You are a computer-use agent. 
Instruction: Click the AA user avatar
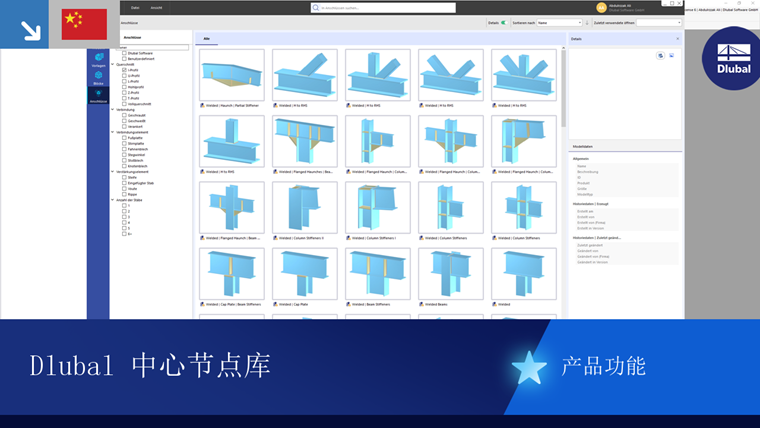click(x=602, y=8)
